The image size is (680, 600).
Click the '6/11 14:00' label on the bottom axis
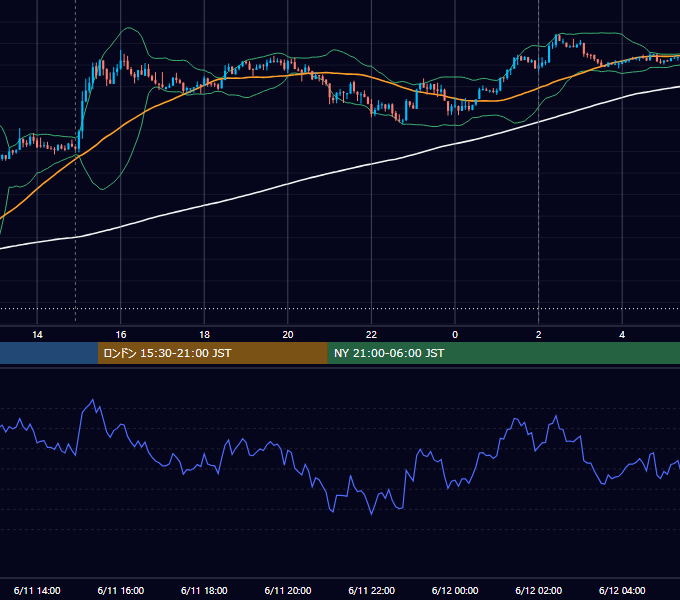pos(37,590)
